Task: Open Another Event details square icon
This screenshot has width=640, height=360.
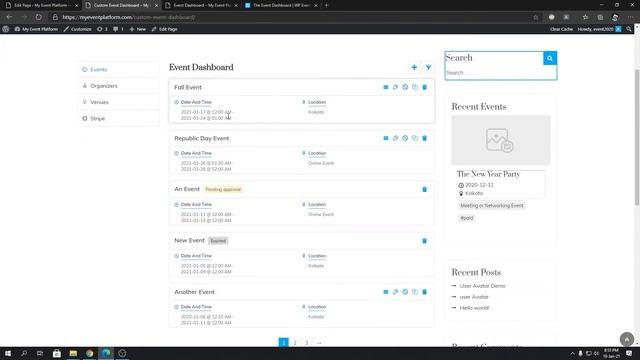Action: (x=386, y=292)
